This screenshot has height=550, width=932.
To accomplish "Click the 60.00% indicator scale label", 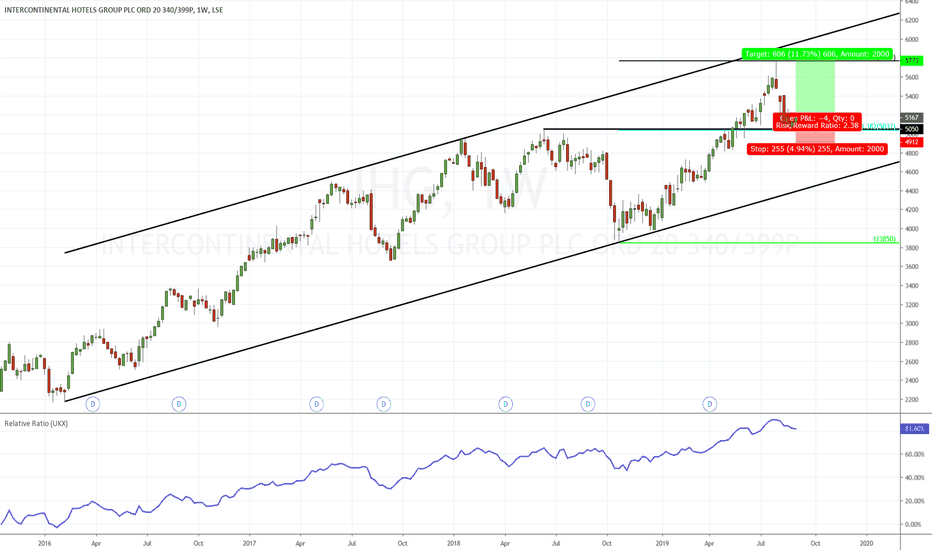I will [914, 454].
